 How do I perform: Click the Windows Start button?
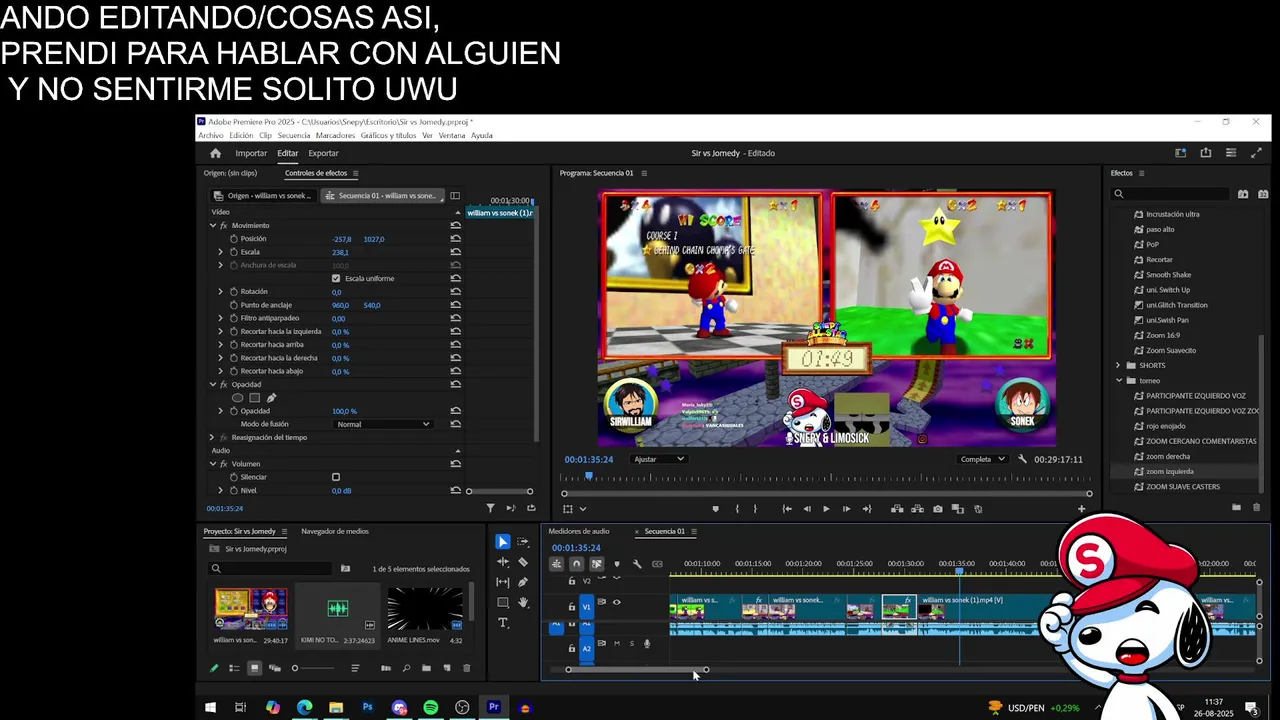pyautogui.click(x=210, y=708)
